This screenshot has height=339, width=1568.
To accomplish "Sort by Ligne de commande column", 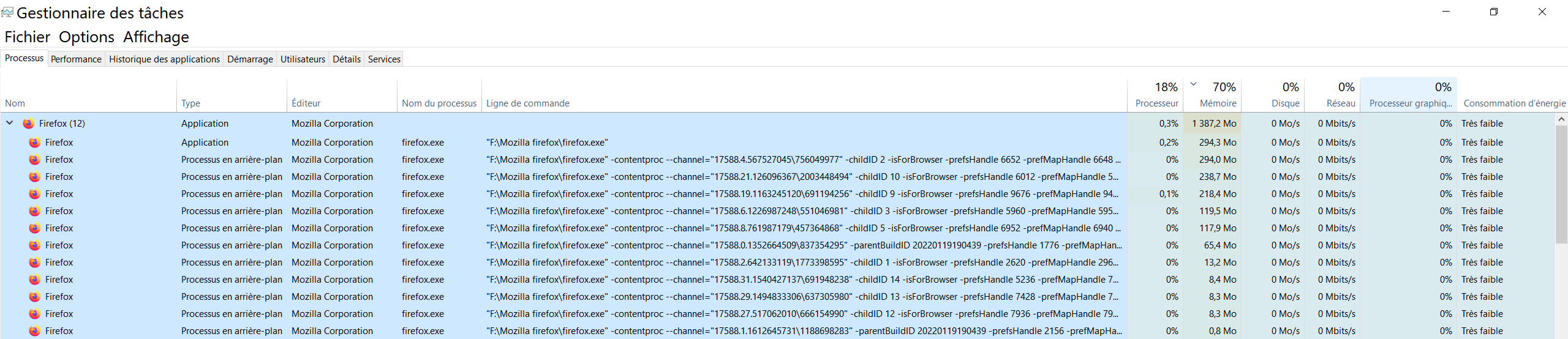I will pos(804,95).
